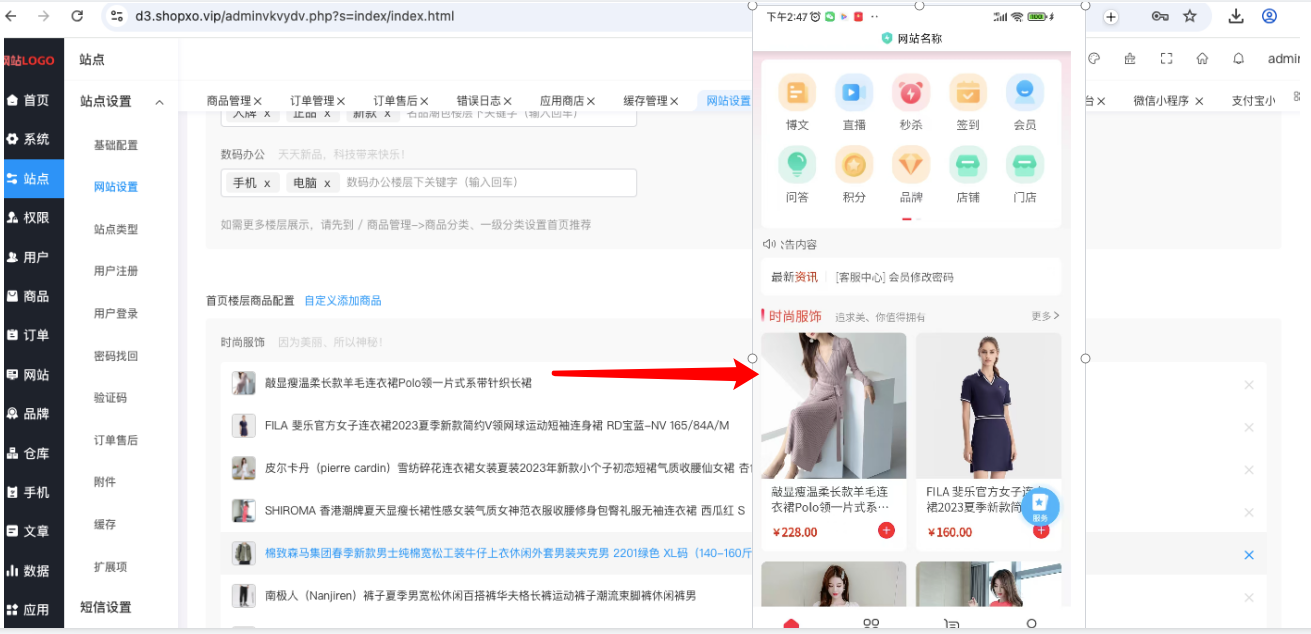The height and width of the screenshot is (634, 1311).
Task: Close the 缓存管理 tab
Action: click(674, 101)
